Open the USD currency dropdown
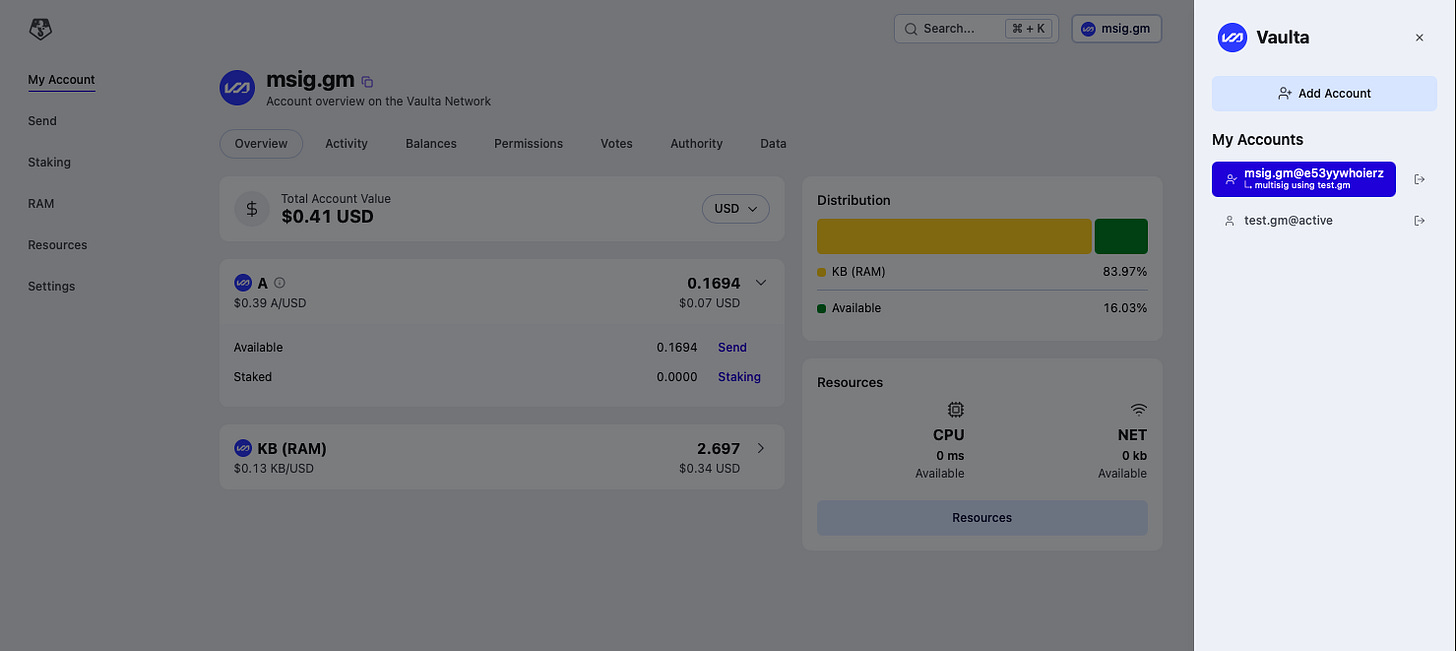Image resolution: width=1456 pixels, height=651 pixels. (736, 208)
